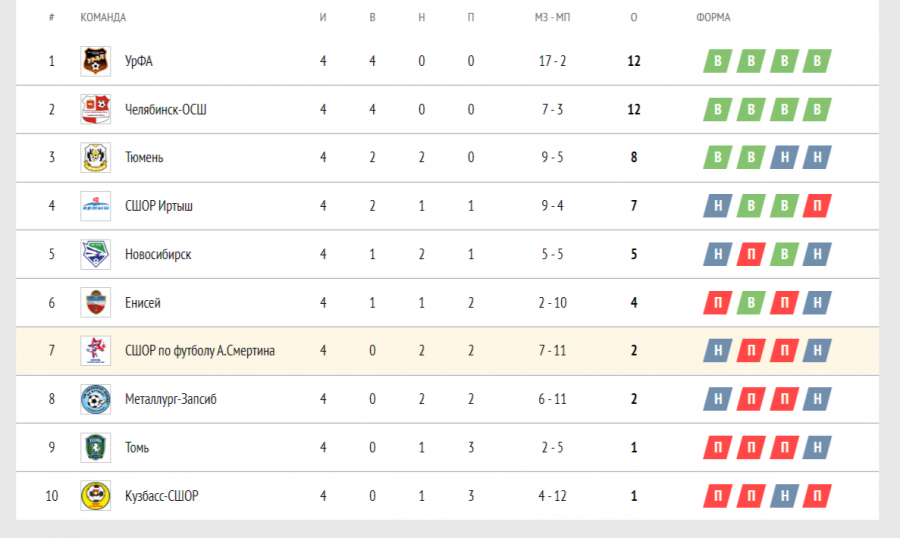This screenshot has width=900, height=538.
Task: Click УрФА's first green В form badge
Action: pos(717,61)
